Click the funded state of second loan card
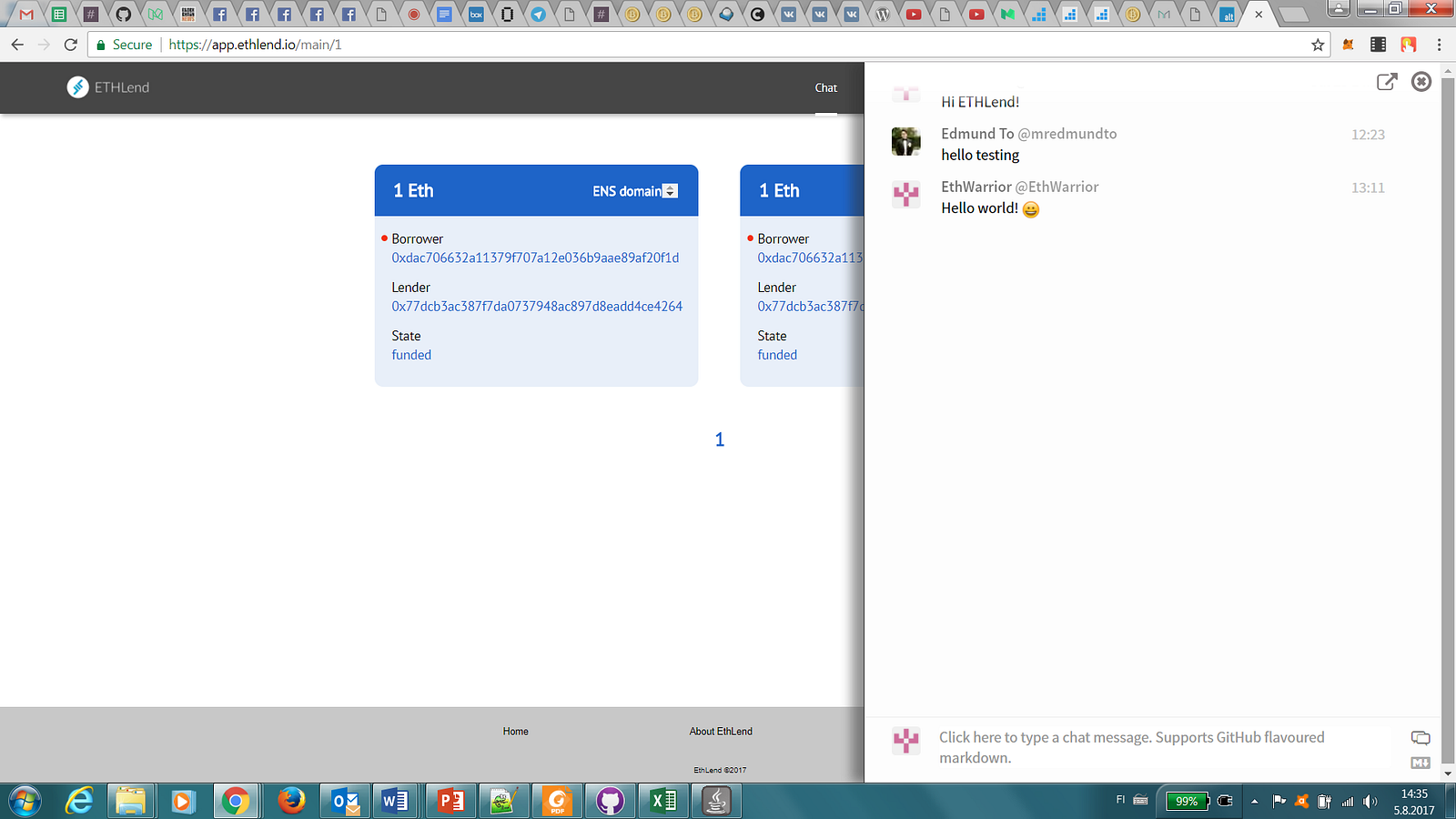This screenshot has width=1456, height=819. (777, 355)
